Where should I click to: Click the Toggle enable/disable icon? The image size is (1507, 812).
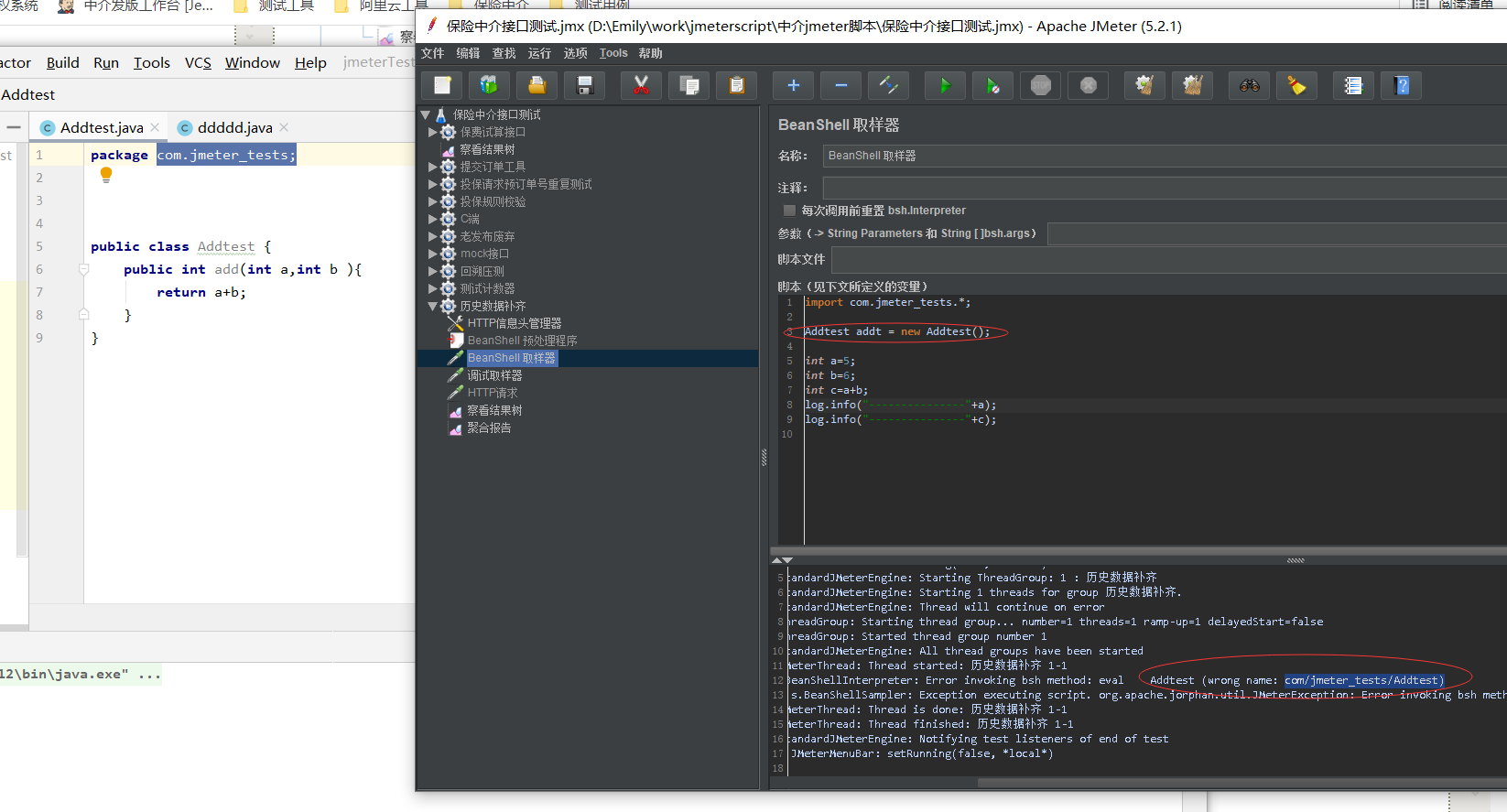[889, 85]
